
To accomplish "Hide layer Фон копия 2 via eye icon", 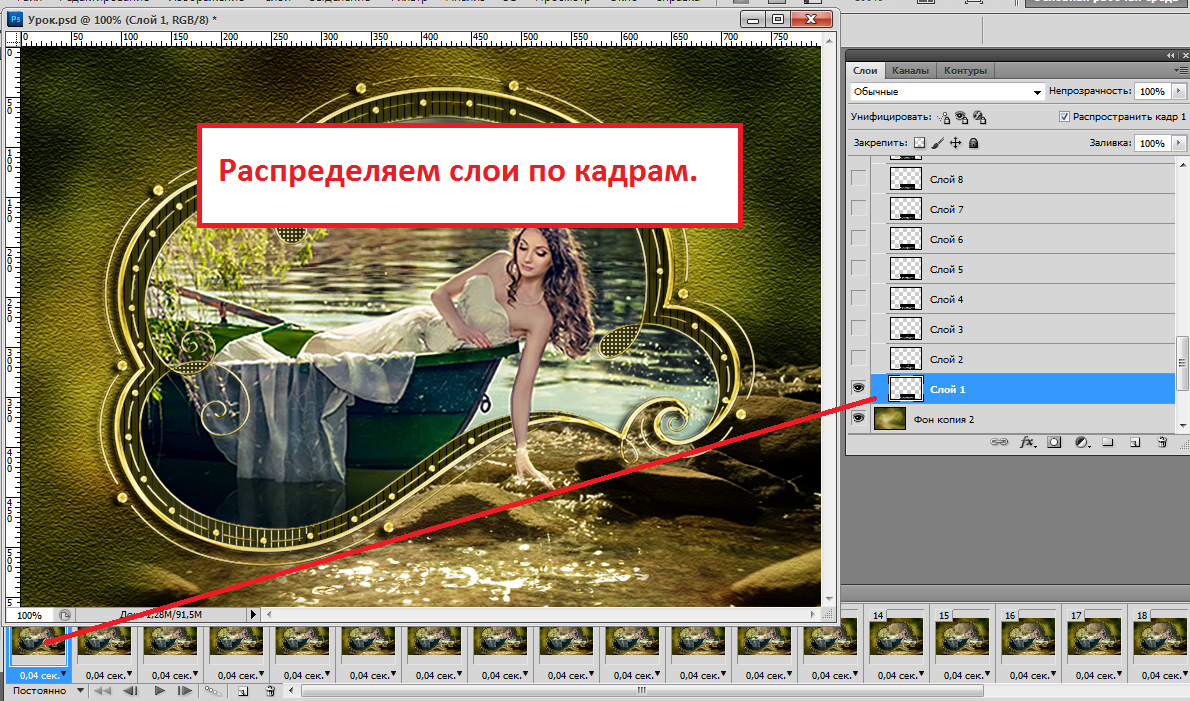I will coord(858,419).
